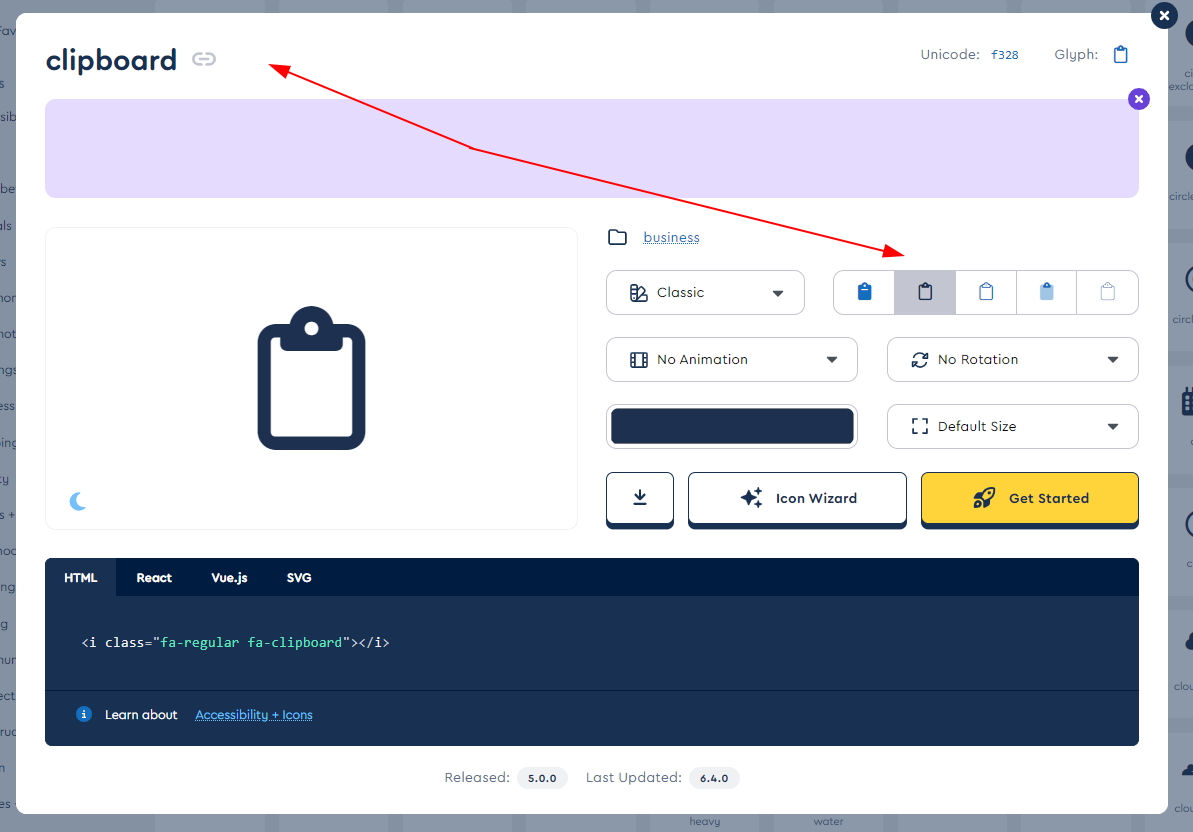
Task: Click the Last Updated 6.4.0 badge
Action: 714,778
